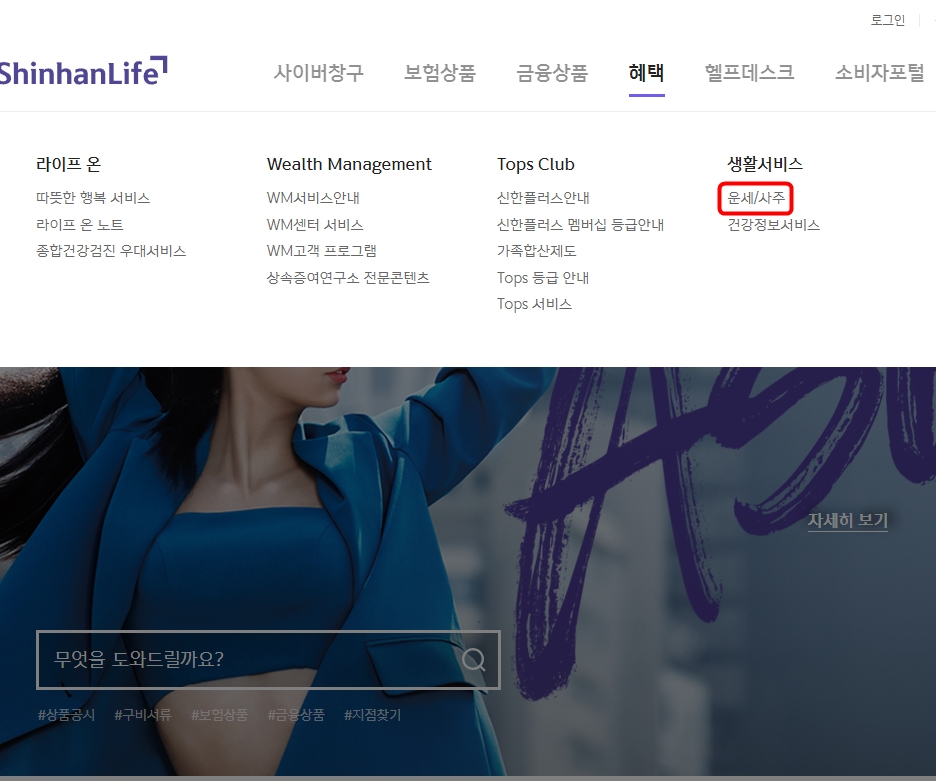Click the #지점찾기 hashtag
Viewport: 936px width, 781px height.
(x=369, y=716)
